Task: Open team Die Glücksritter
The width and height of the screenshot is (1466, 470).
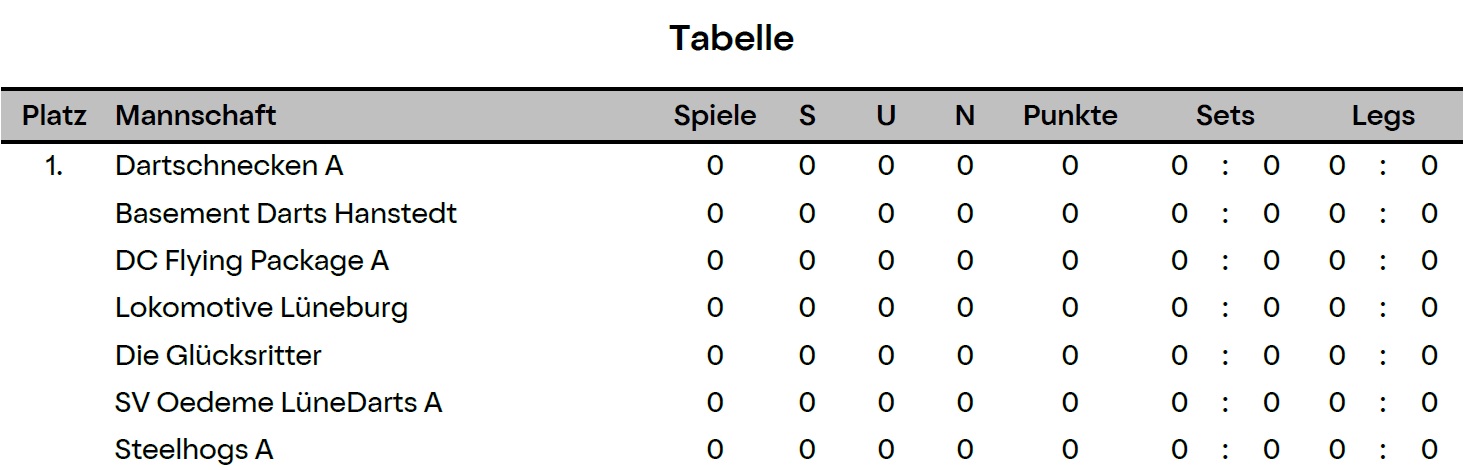Action: pyautogui.click(x=219, y=355)
